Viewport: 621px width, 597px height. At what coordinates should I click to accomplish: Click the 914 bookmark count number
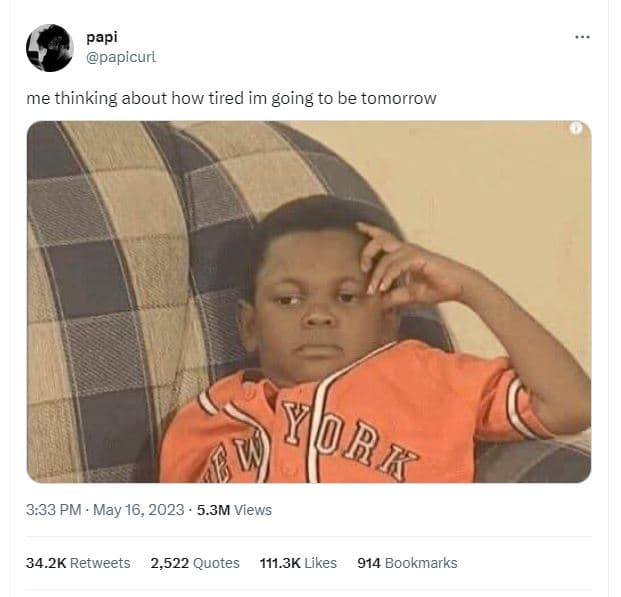[x=369, y=563]
